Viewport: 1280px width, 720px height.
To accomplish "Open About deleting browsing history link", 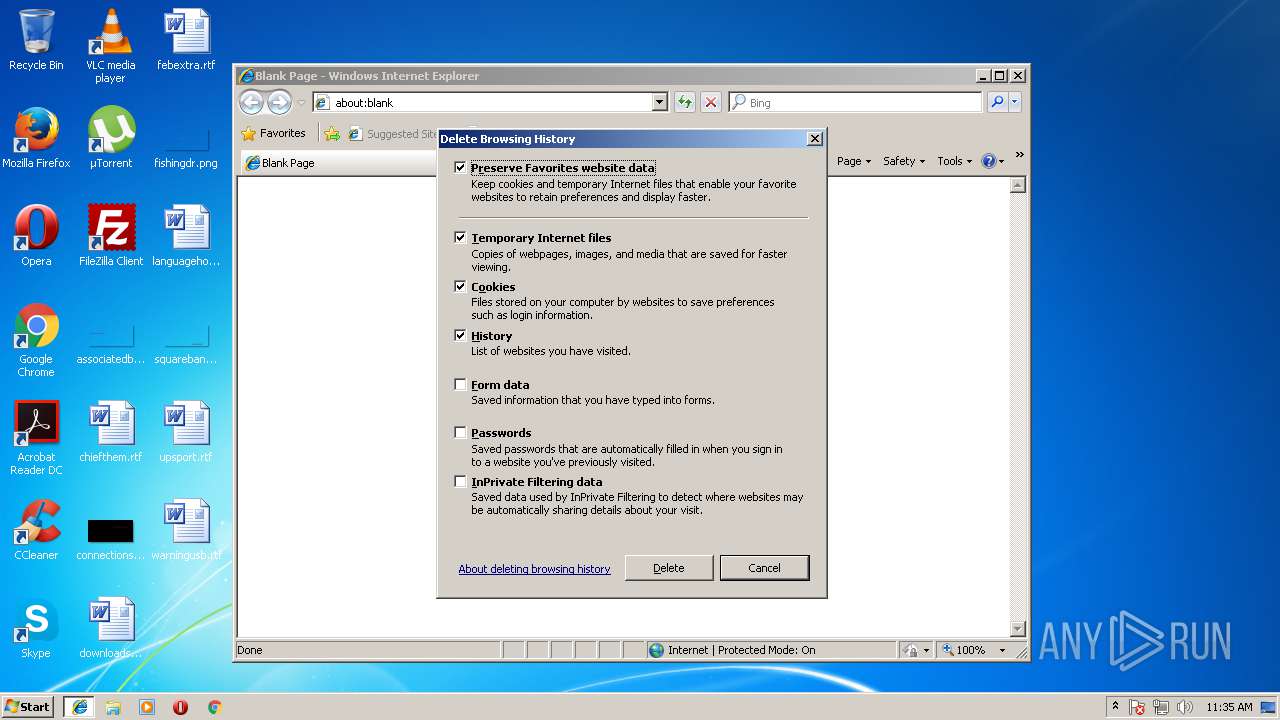I will coord(534,569).
